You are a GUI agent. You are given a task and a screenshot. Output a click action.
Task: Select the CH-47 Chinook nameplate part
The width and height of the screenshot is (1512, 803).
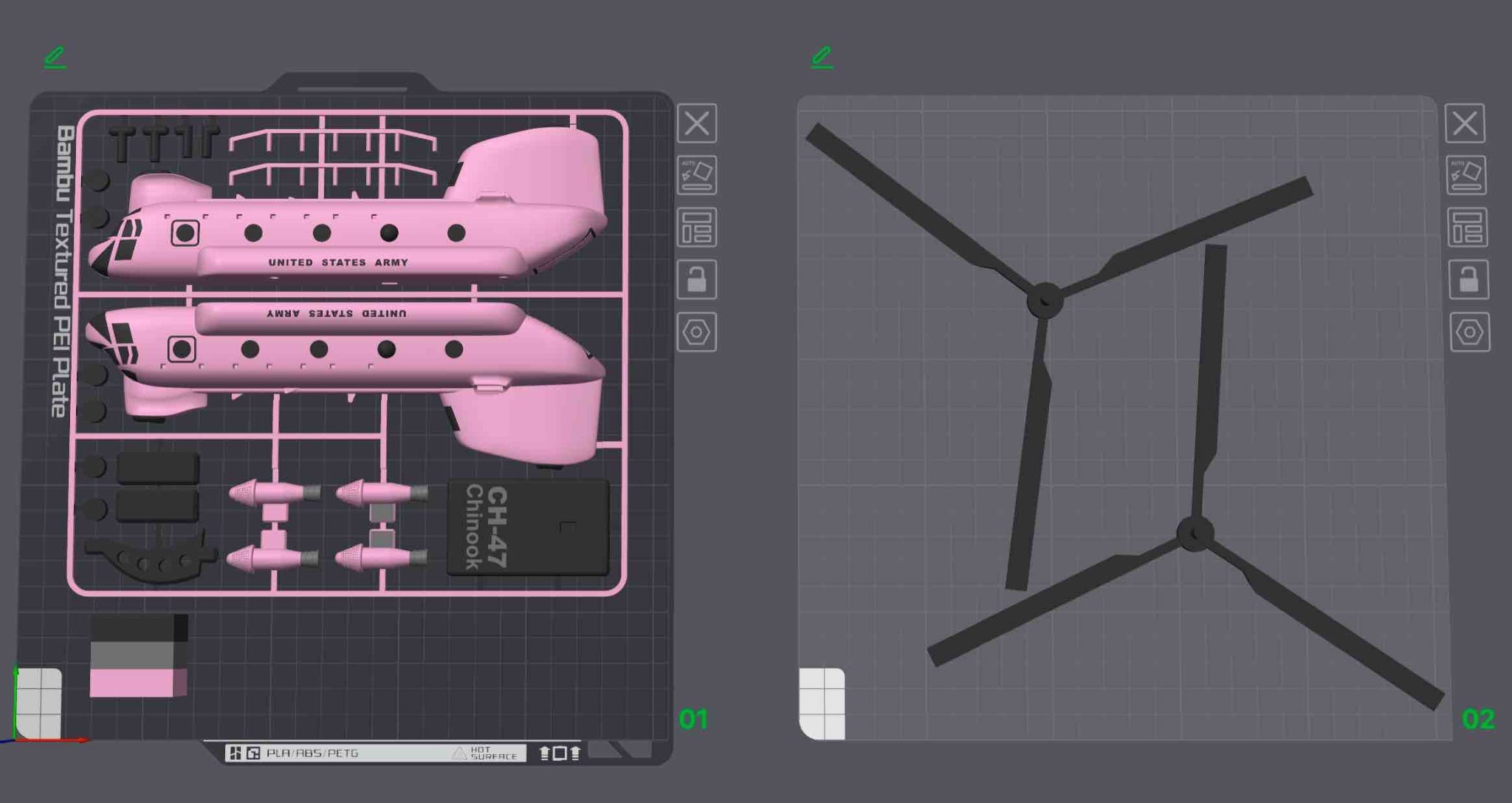click(528, 527)
